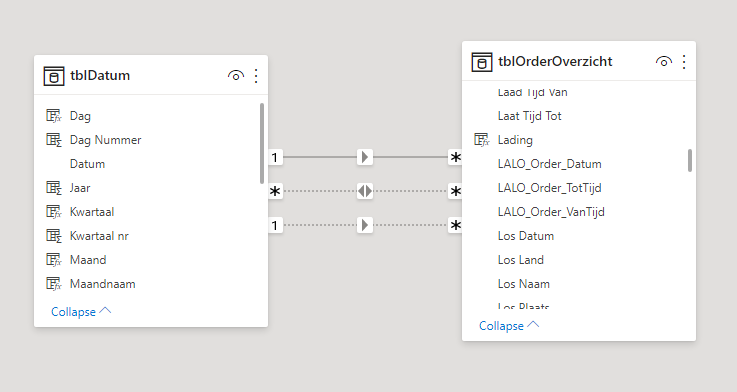Viewport: 737px width, 392px height.
Task: Select the LALO_Order_TotTijd field
Action: [x=549, y=188]
